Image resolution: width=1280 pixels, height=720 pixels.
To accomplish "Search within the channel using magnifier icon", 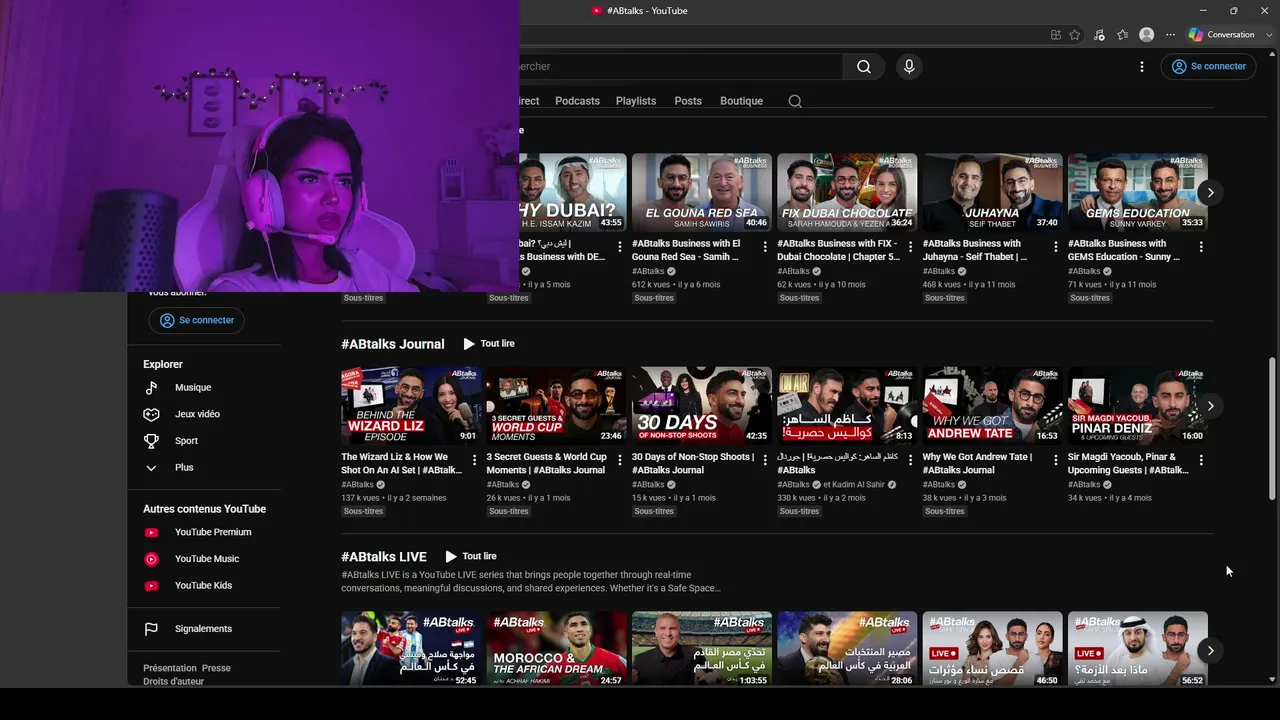I will pos(795,101).
